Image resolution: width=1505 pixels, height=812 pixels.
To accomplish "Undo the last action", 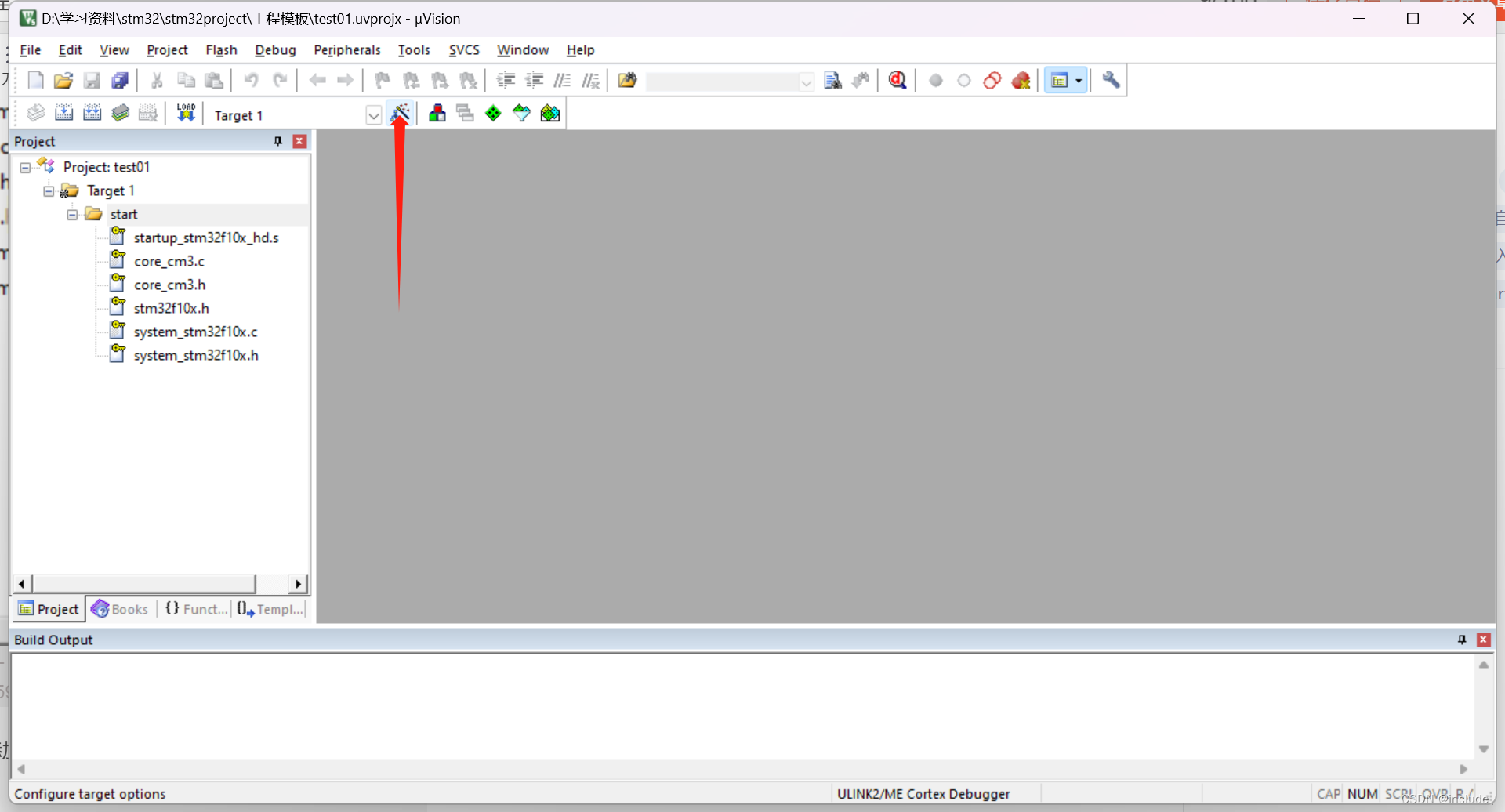I will point(251,81).
